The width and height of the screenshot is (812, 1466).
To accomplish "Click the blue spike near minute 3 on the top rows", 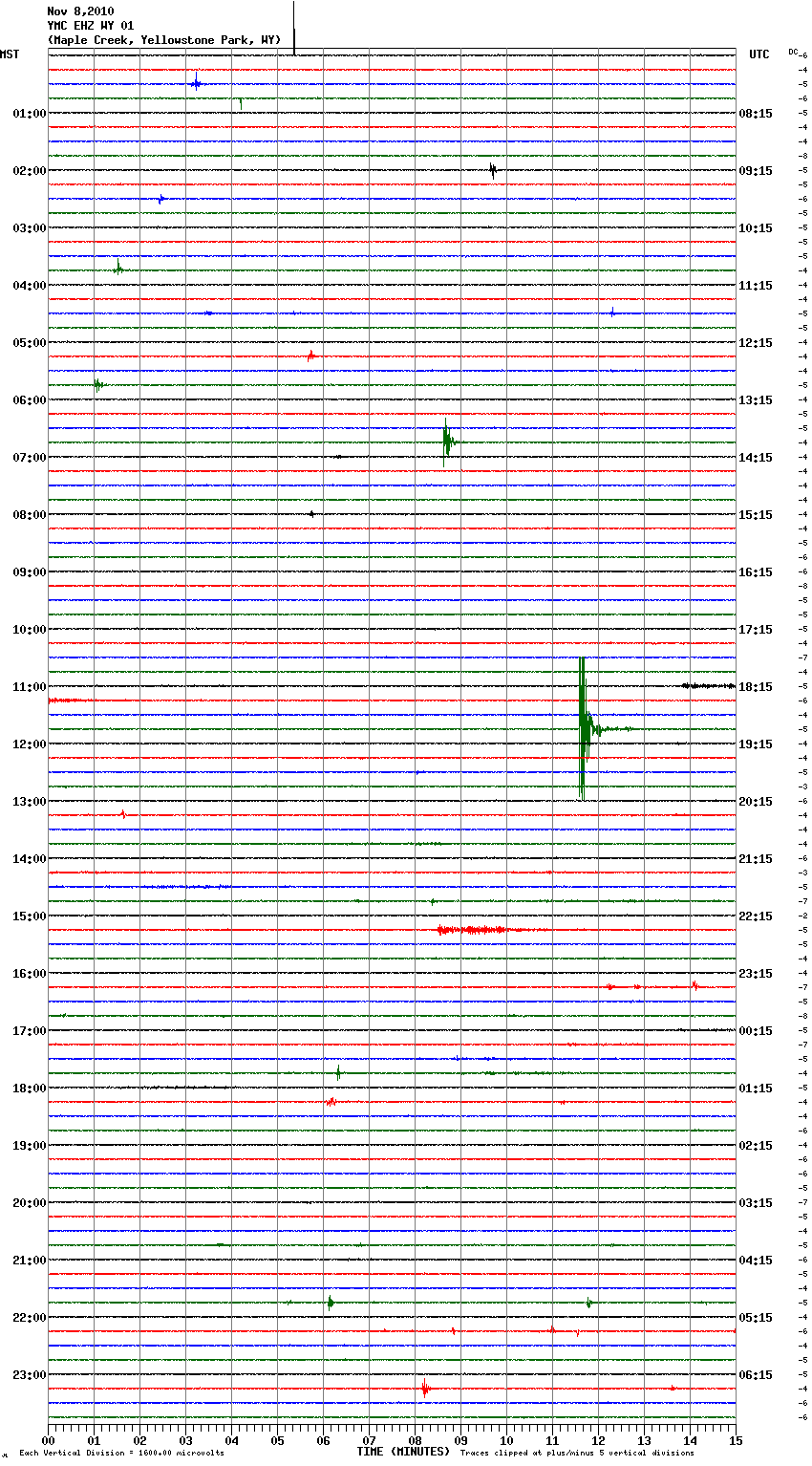I will coord(196,83).
